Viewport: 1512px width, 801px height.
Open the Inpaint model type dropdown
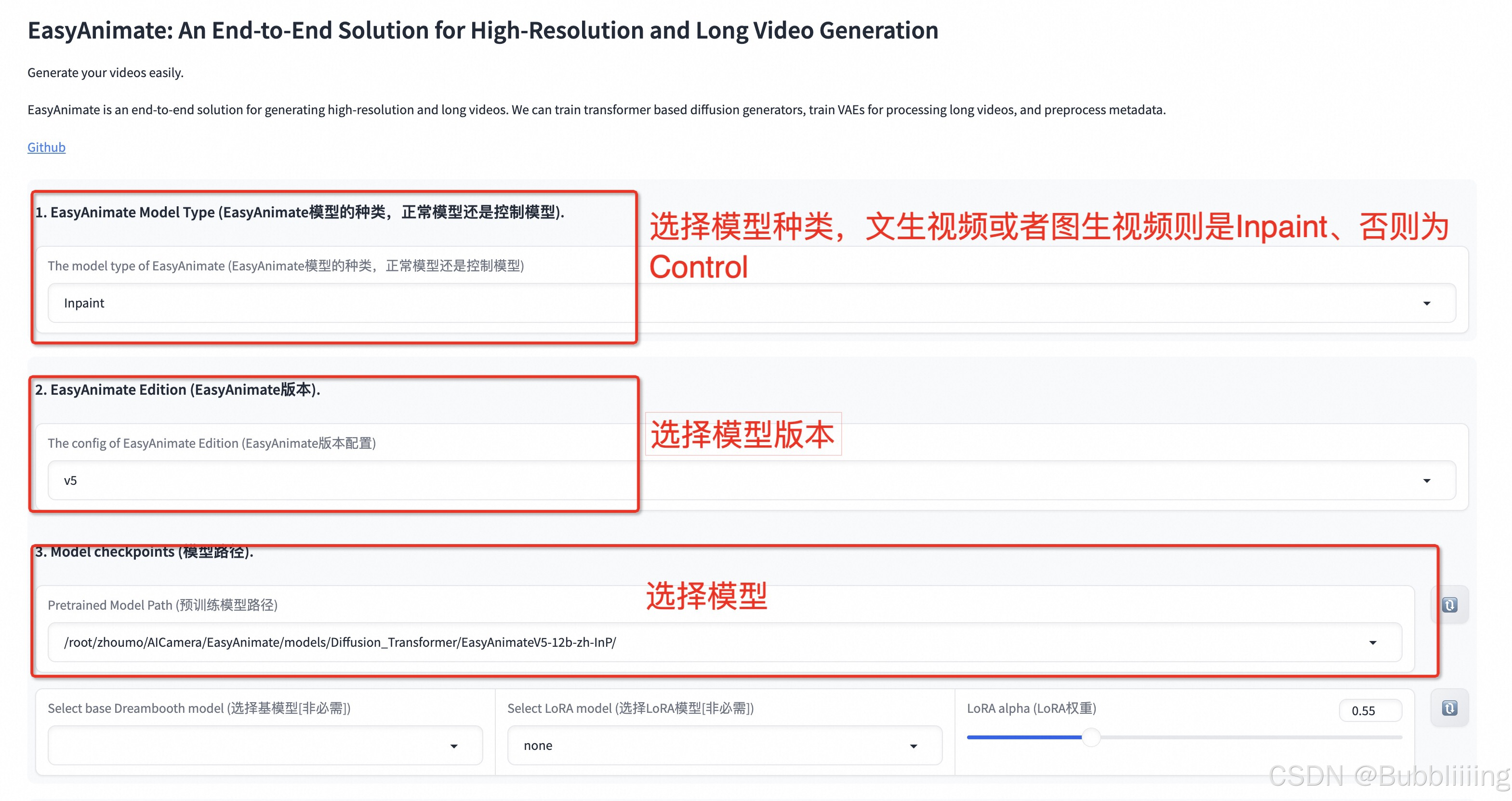tap(751, 303)
